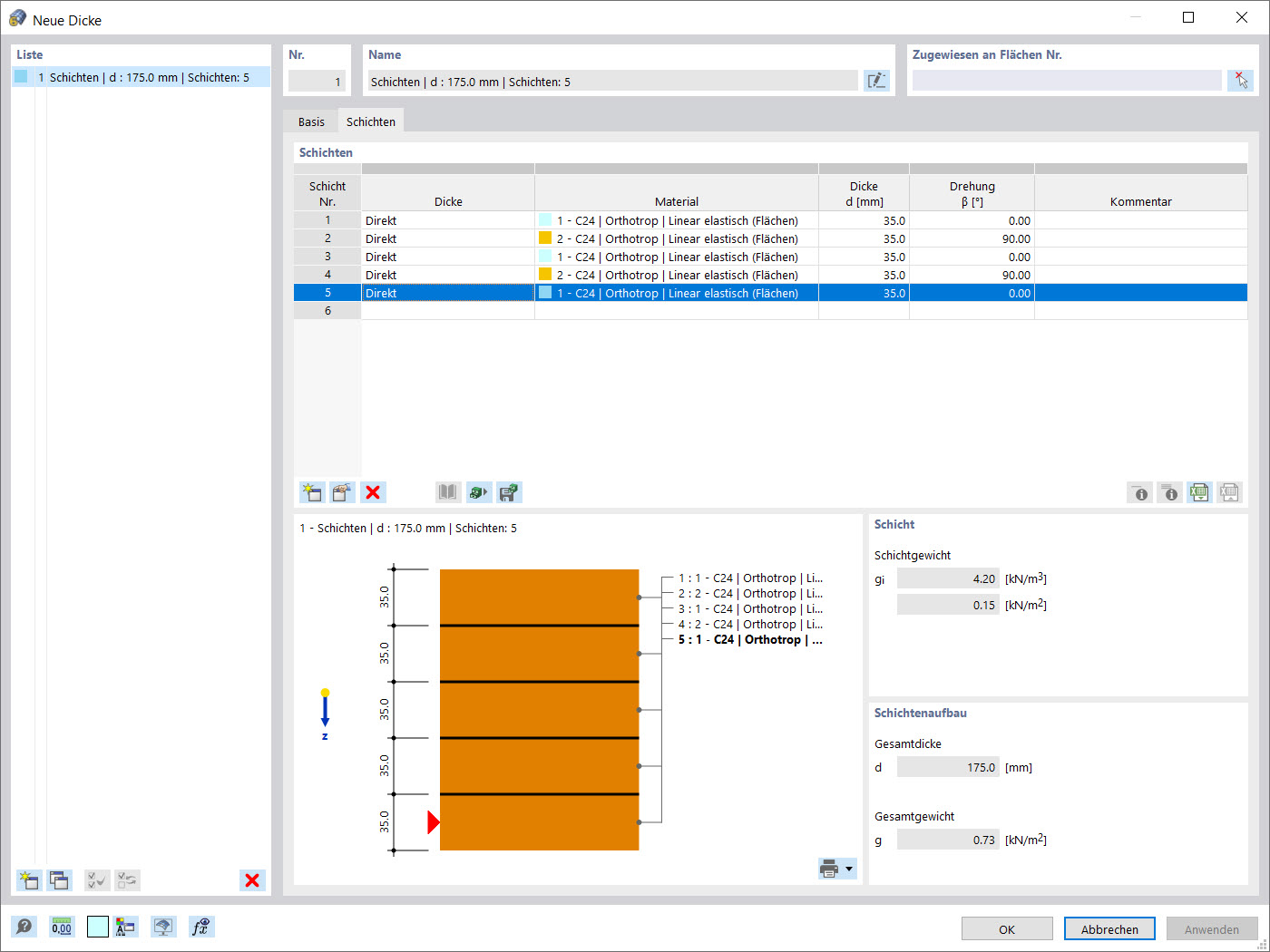Click the select-all checkmarks icon under Liste

(x=97, y=880)
